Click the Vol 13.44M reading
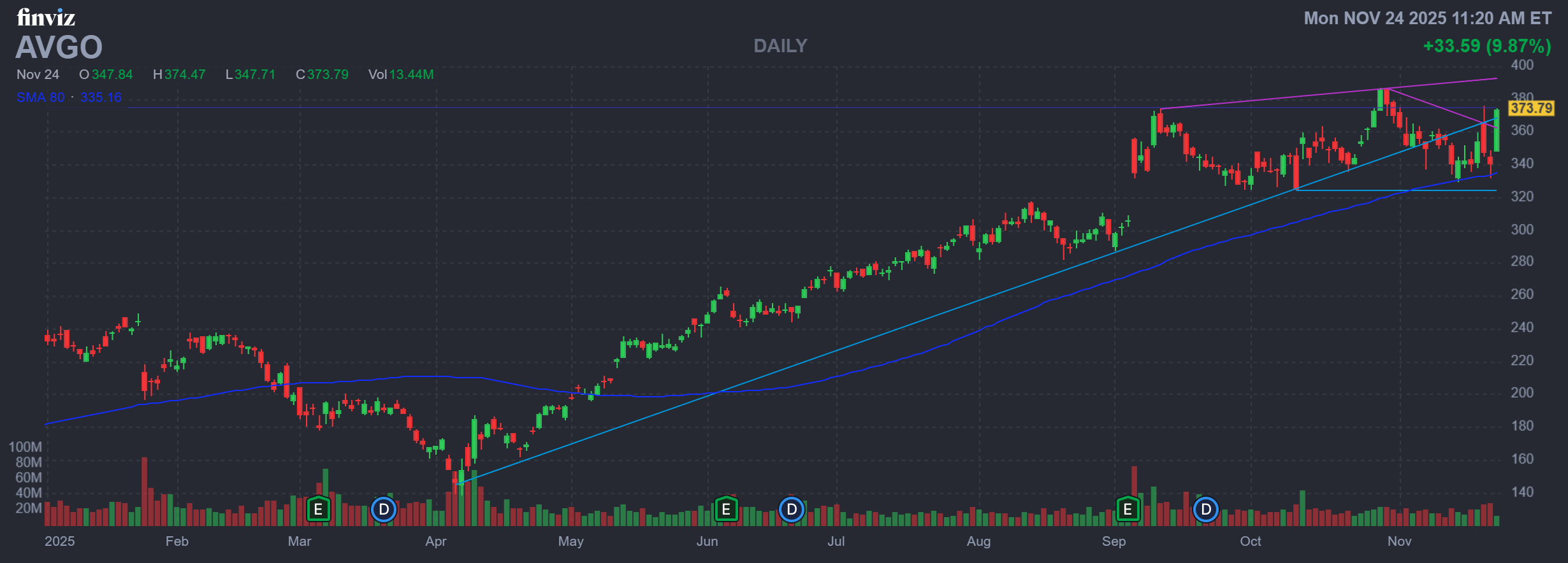The width and height of the screenshot is (1568, 563). pyautogui.click(x=401, y=75)
